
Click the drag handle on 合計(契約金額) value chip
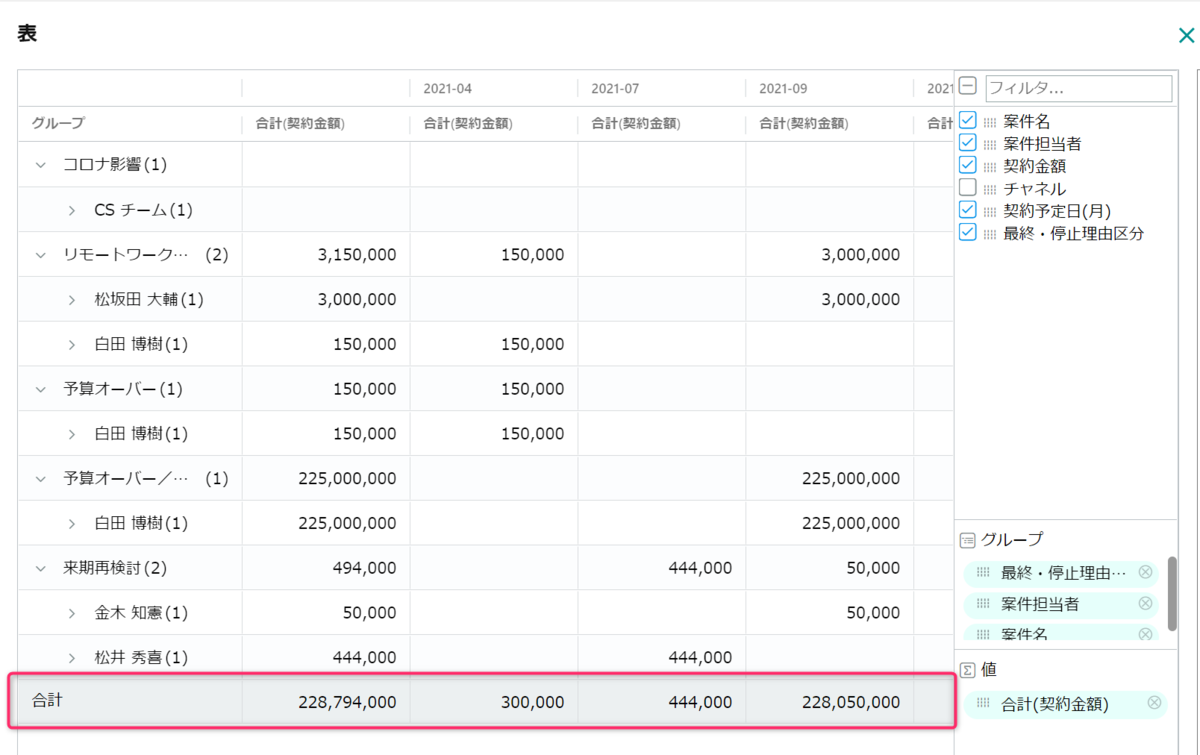(x=983, y=703)
